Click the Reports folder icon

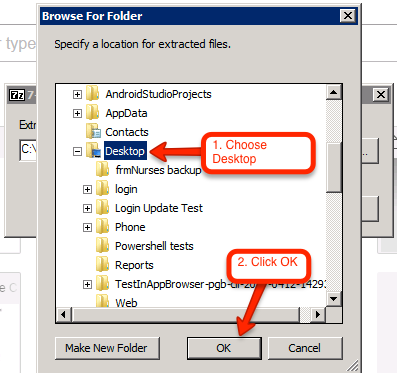click(102, 265)
